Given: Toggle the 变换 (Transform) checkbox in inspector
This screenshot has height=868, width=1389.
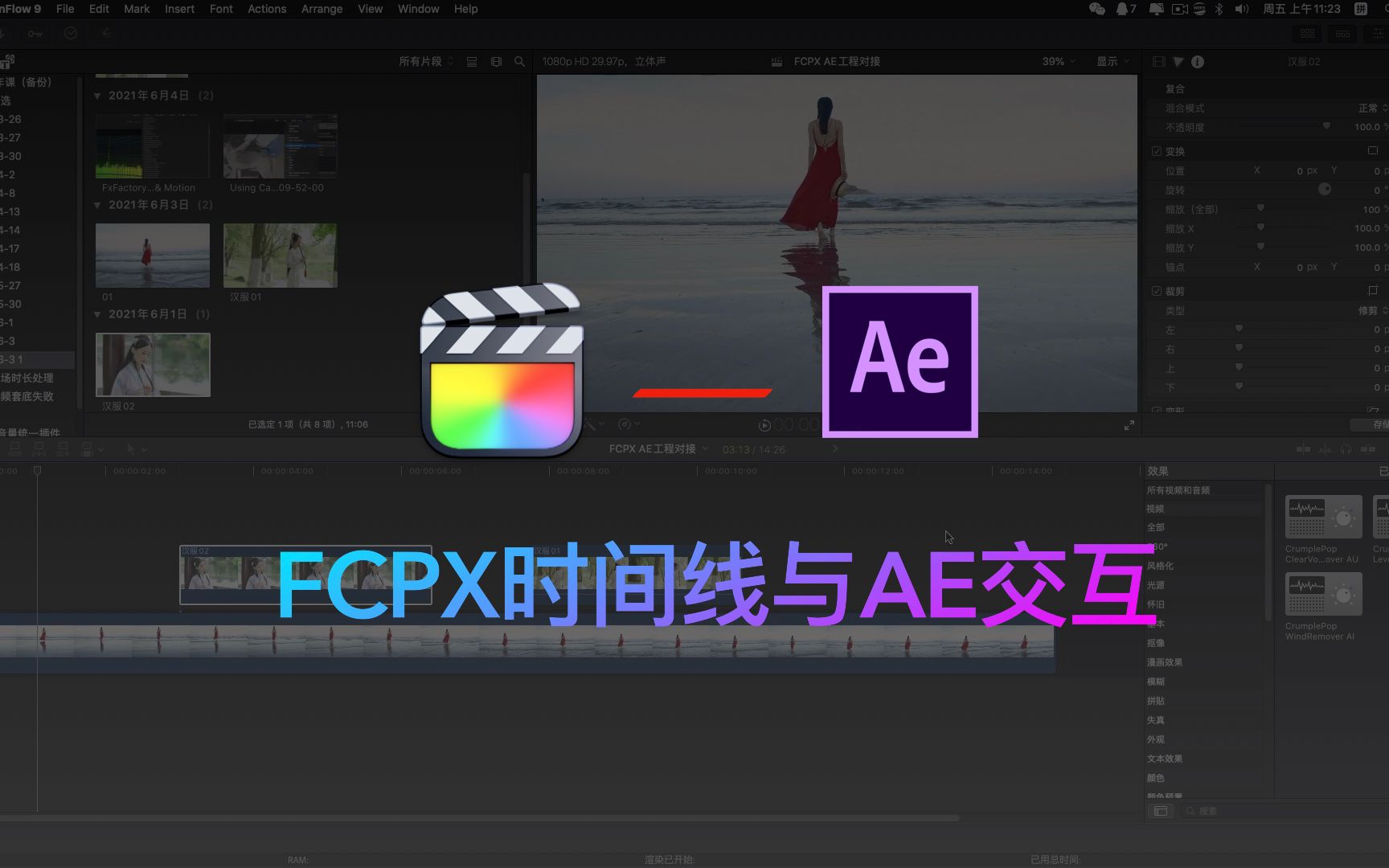Looking at the screenshot, I should (x=1156, y=150).
